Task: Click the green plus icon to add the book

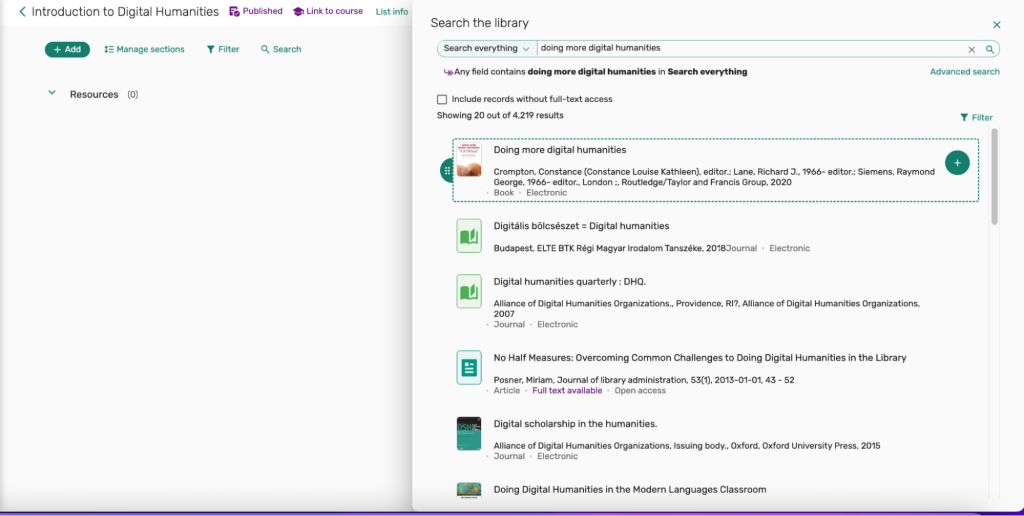Action: [x=957, y=163]
